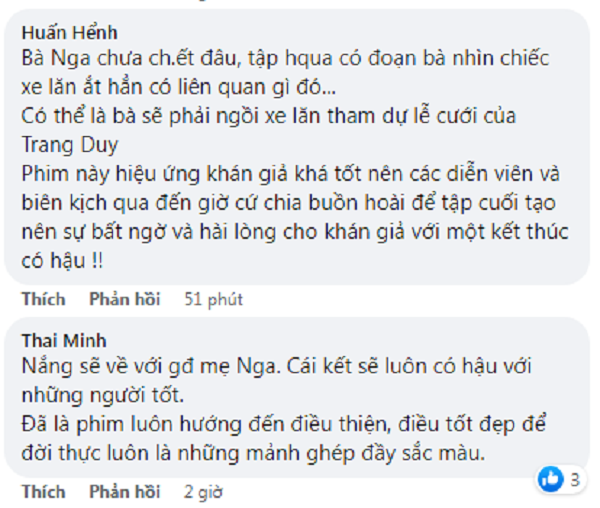The width and height of the screenshot is (600, 508).
Task: Open the reaction count showing 3
Action: (x=573, y=479)
